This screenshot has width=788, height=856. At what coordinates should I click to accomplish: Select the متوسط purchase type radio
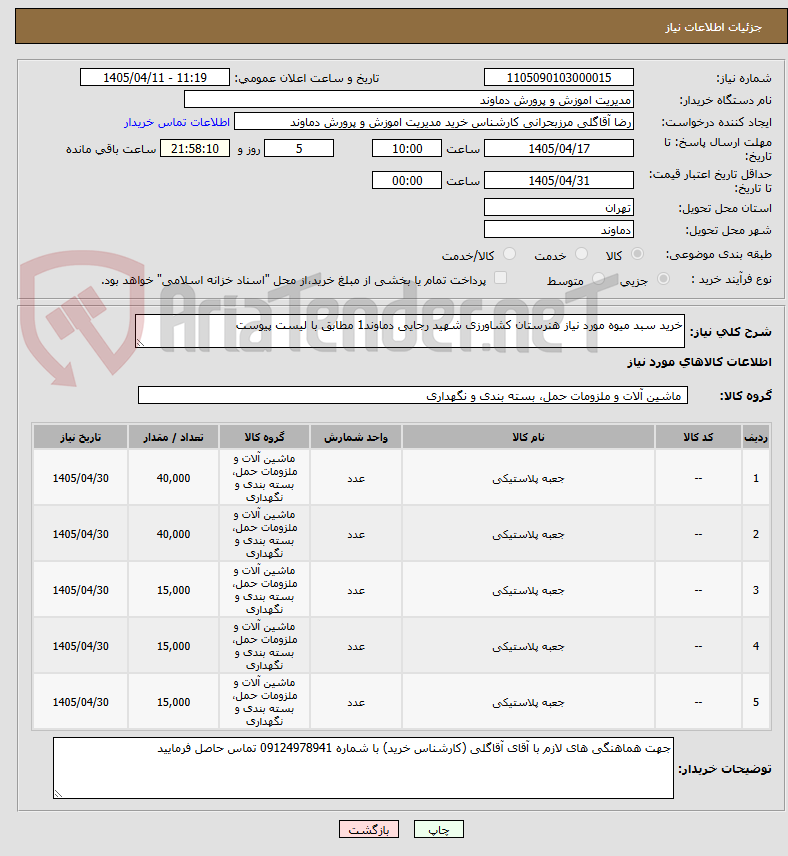599,279
